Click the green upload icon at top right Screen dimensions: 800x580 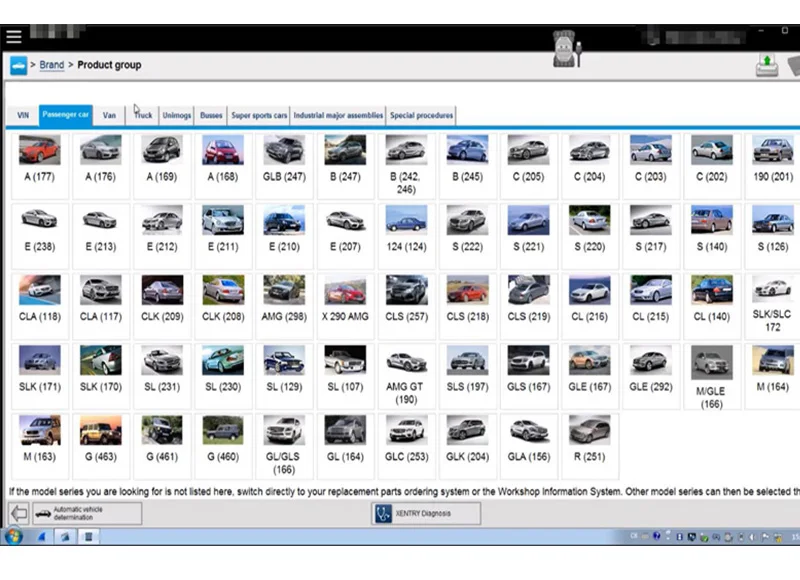[767, 66]
